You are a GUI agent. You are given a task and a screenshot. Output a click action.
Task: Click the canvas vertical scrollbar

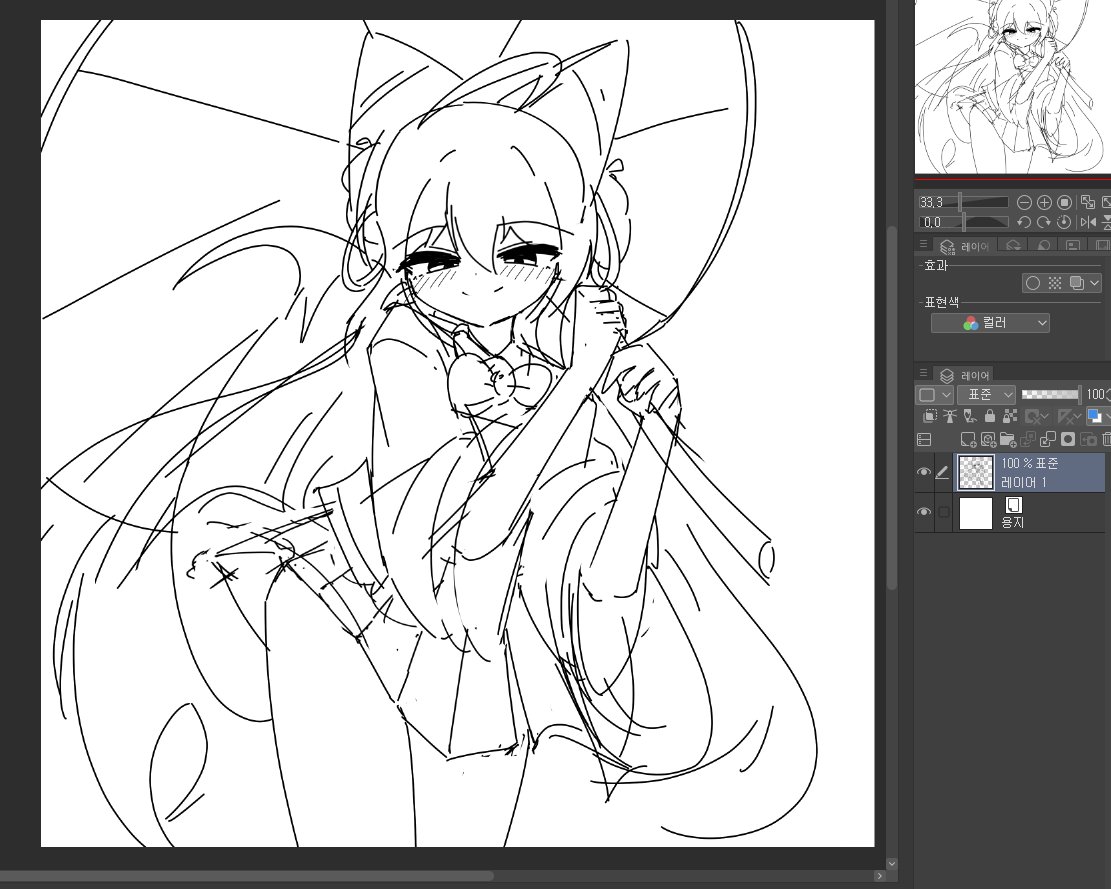point(892,407)
